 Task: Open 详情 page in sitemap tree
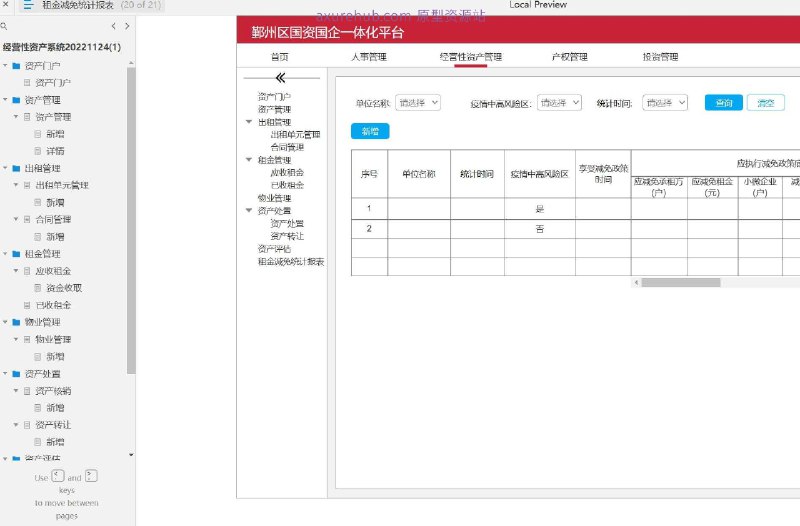55,151
